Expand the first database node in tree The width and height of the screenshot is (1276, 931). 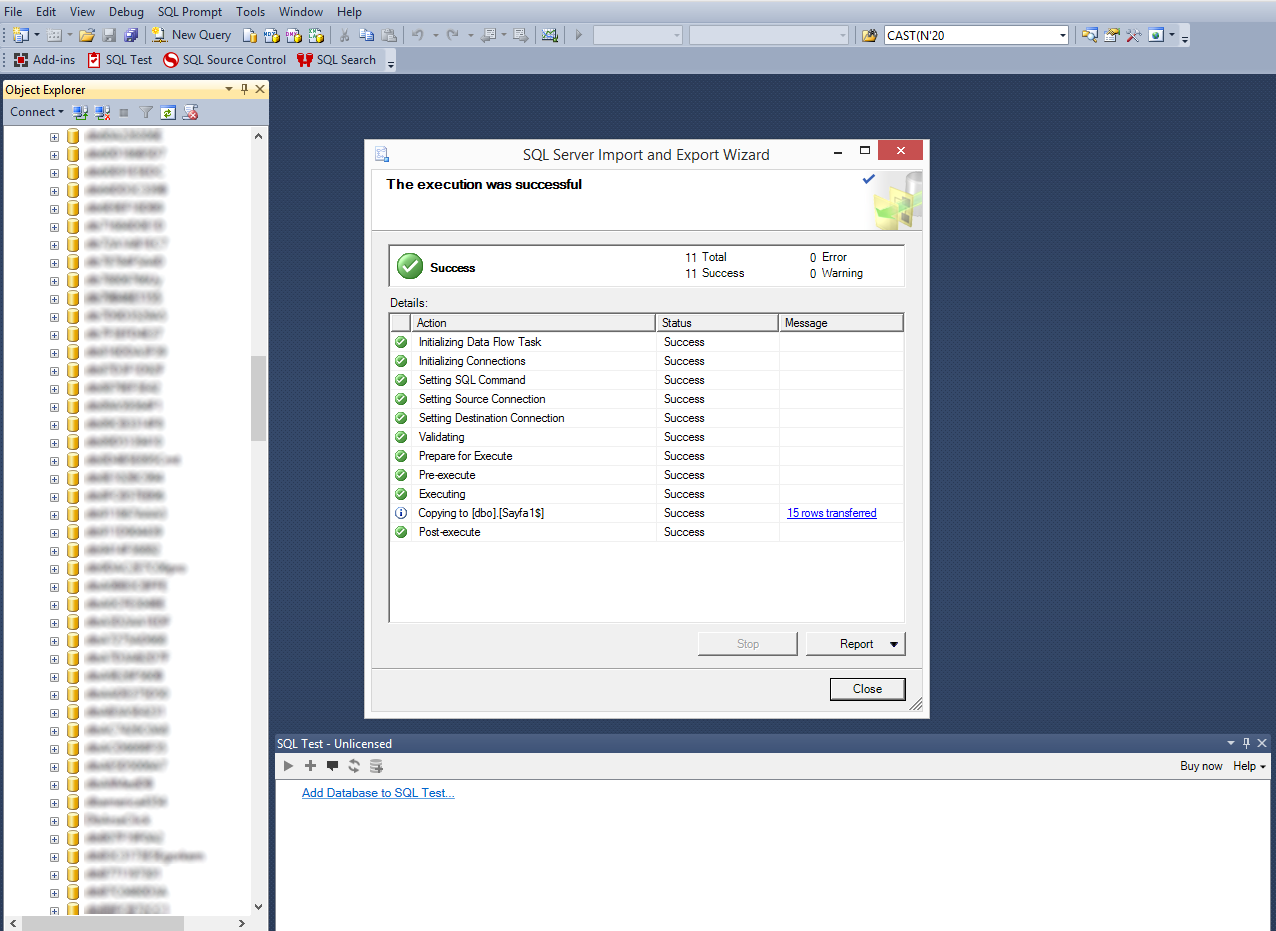(54, 135)
